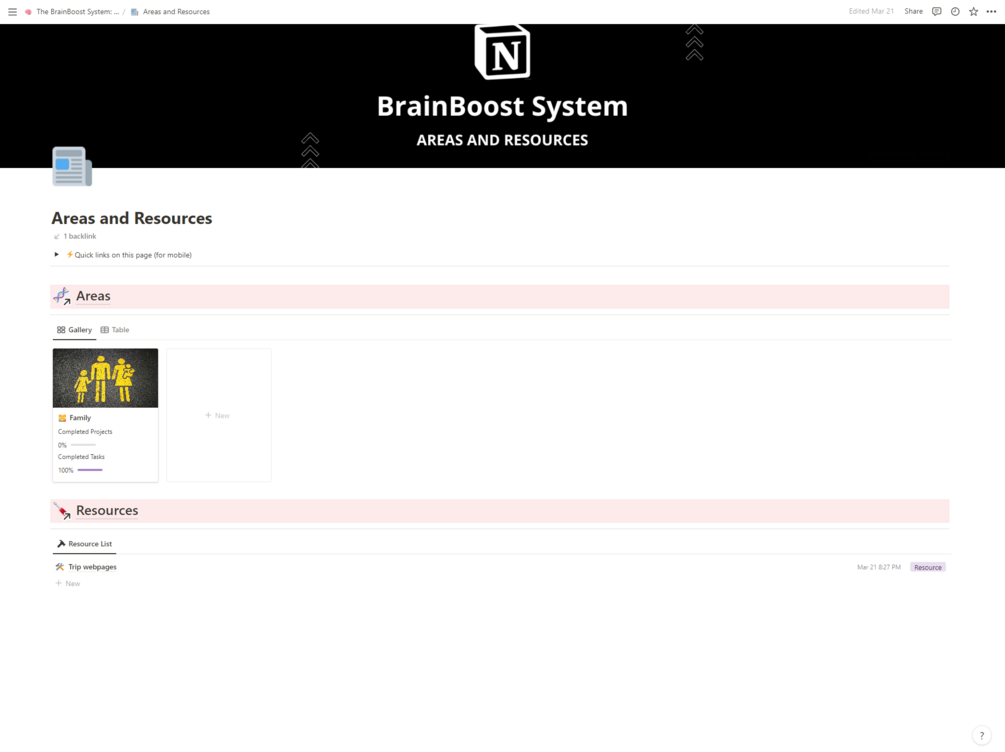Click the Resources heading pin icon
The image size is (1005, 752).
(62, 511)
